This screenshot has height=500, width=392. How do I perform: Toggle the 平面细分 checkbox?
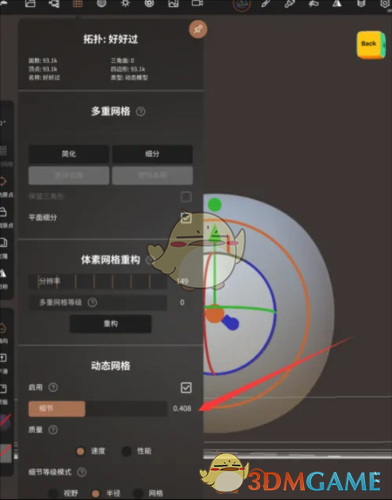186,218
